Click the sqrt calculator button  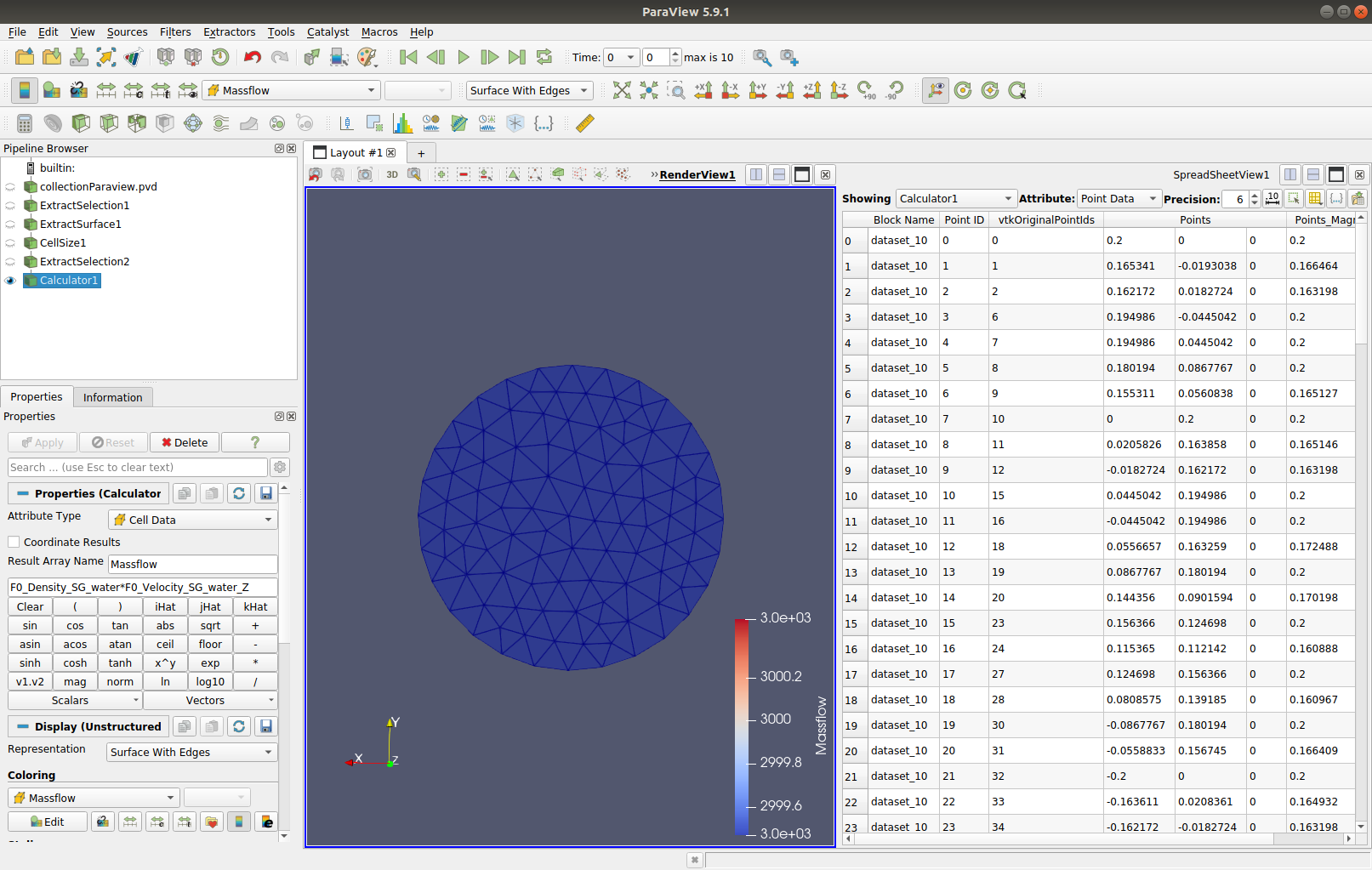point(210,625)
